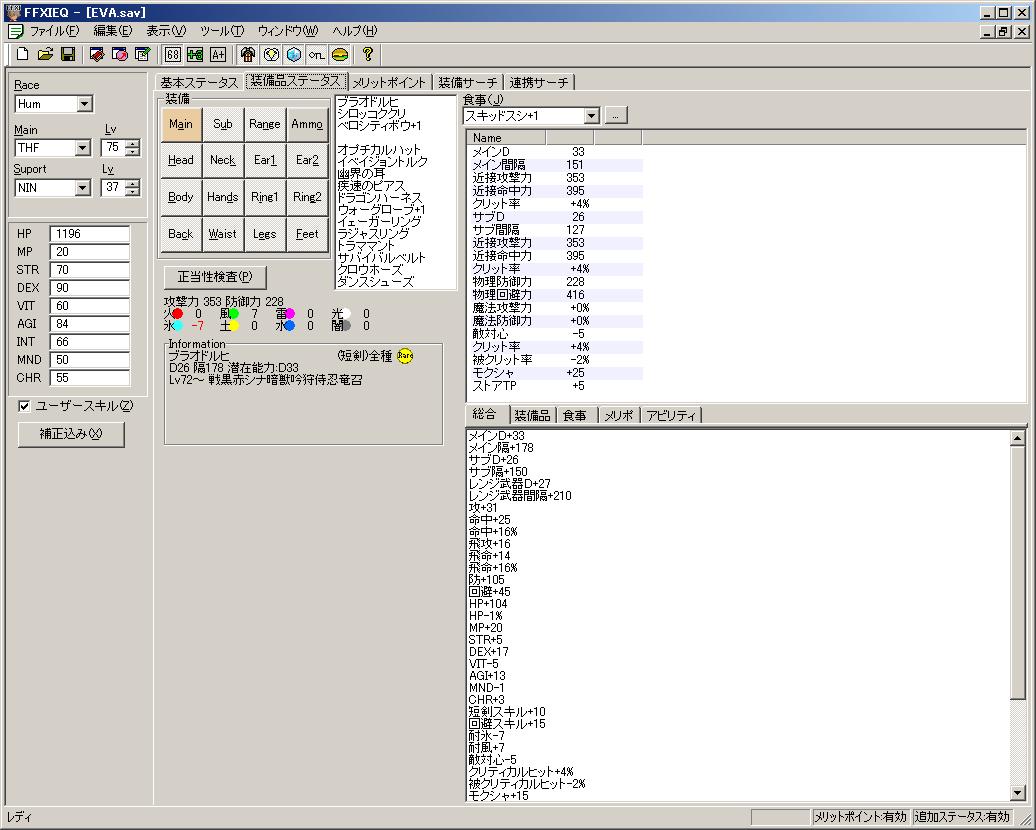1036x830 pixels.
Task: Create a new file with the blank page icon
Action: [x=22, y=55]
